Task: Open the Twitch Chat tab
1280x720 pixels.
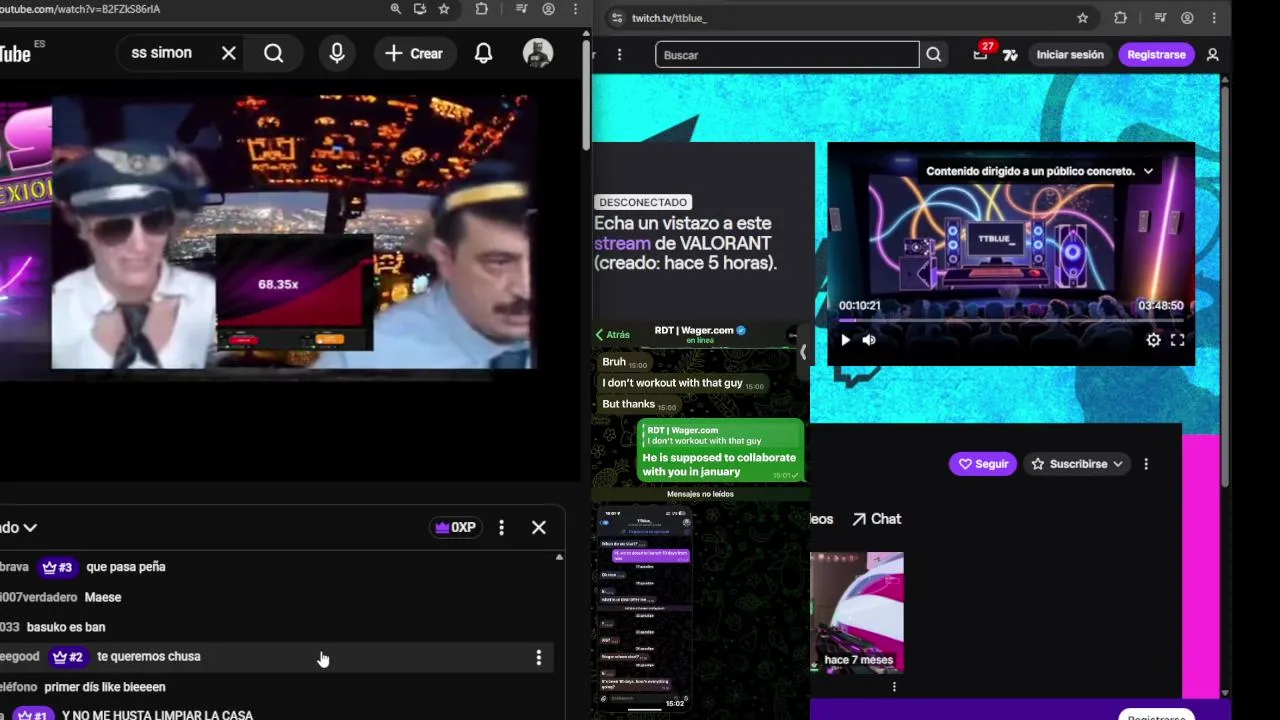Action: pyautogui.click(x=876, y=519)
